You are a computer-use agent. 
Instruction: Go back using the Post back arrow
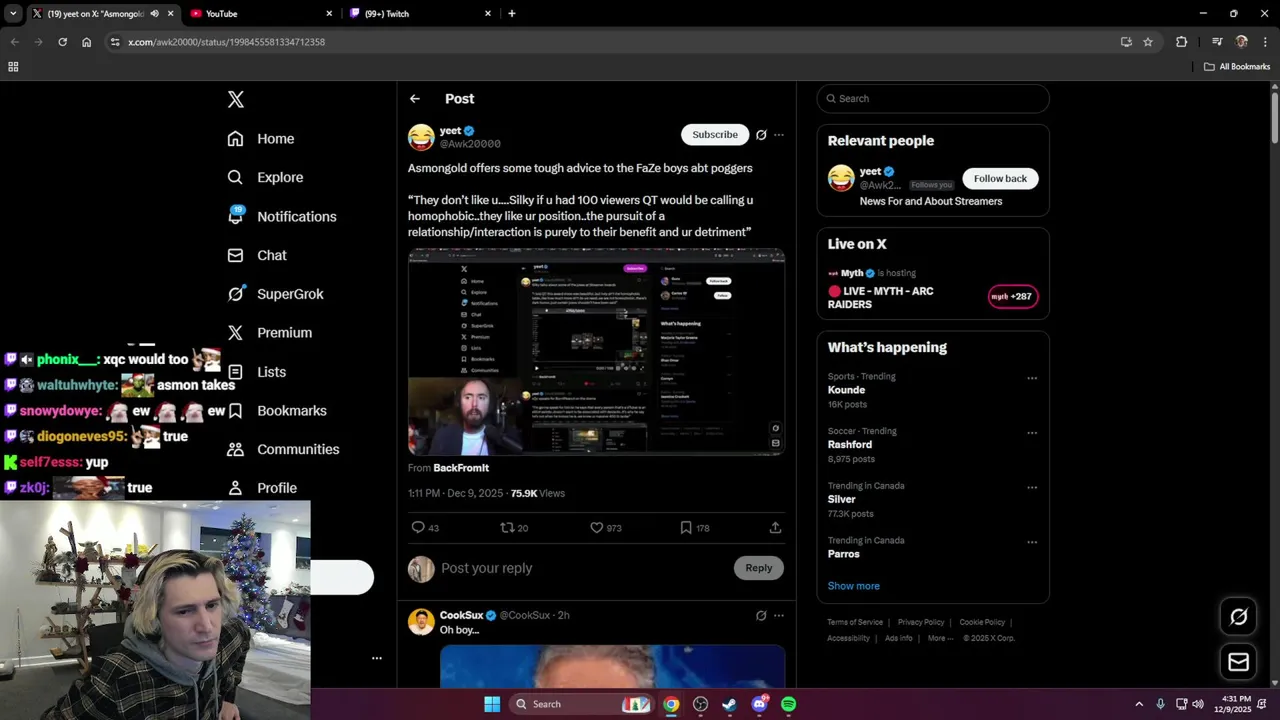click(415, 99)
